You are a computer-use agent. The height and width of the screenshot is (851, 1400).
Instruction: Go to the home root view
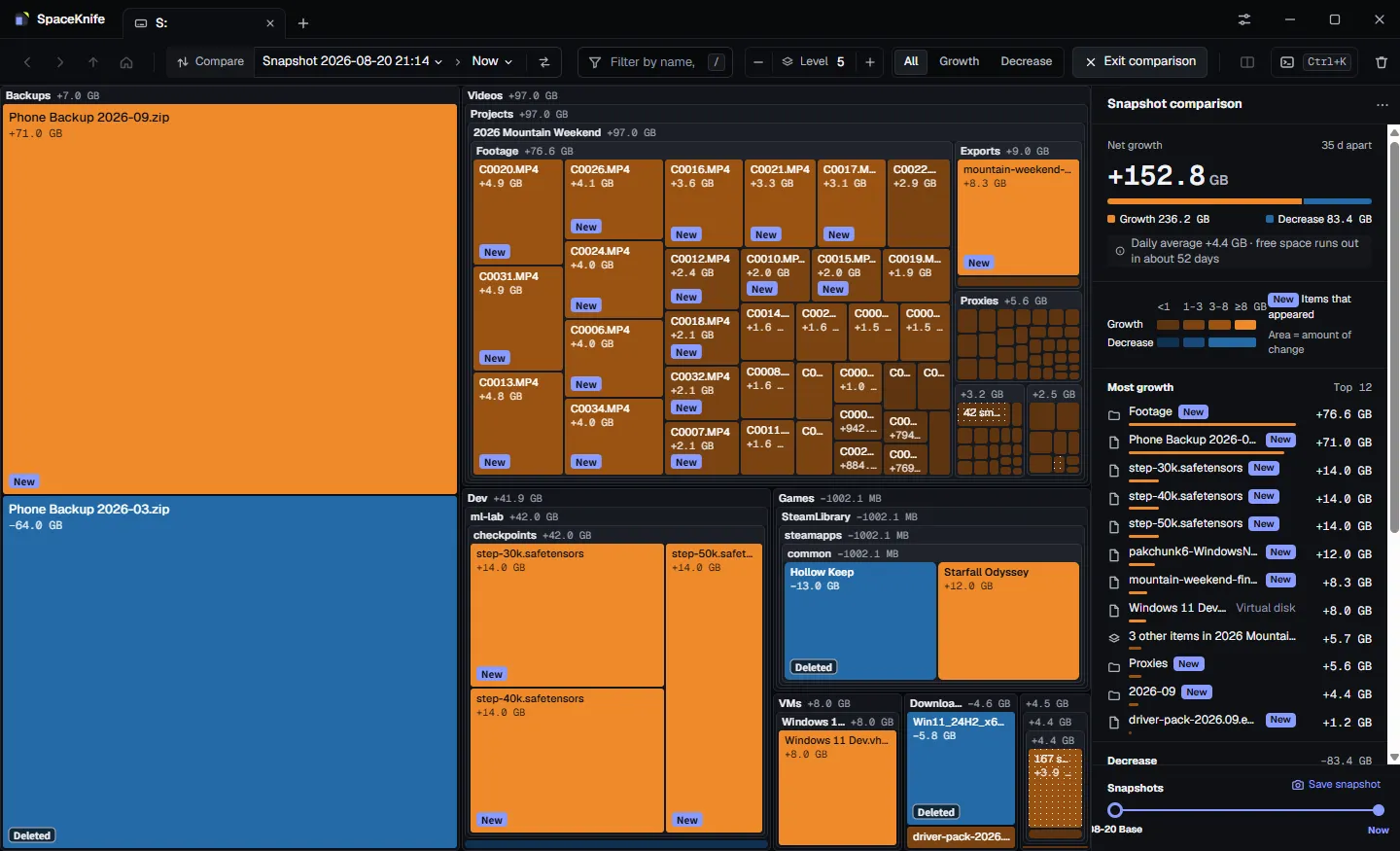[126, 62]
